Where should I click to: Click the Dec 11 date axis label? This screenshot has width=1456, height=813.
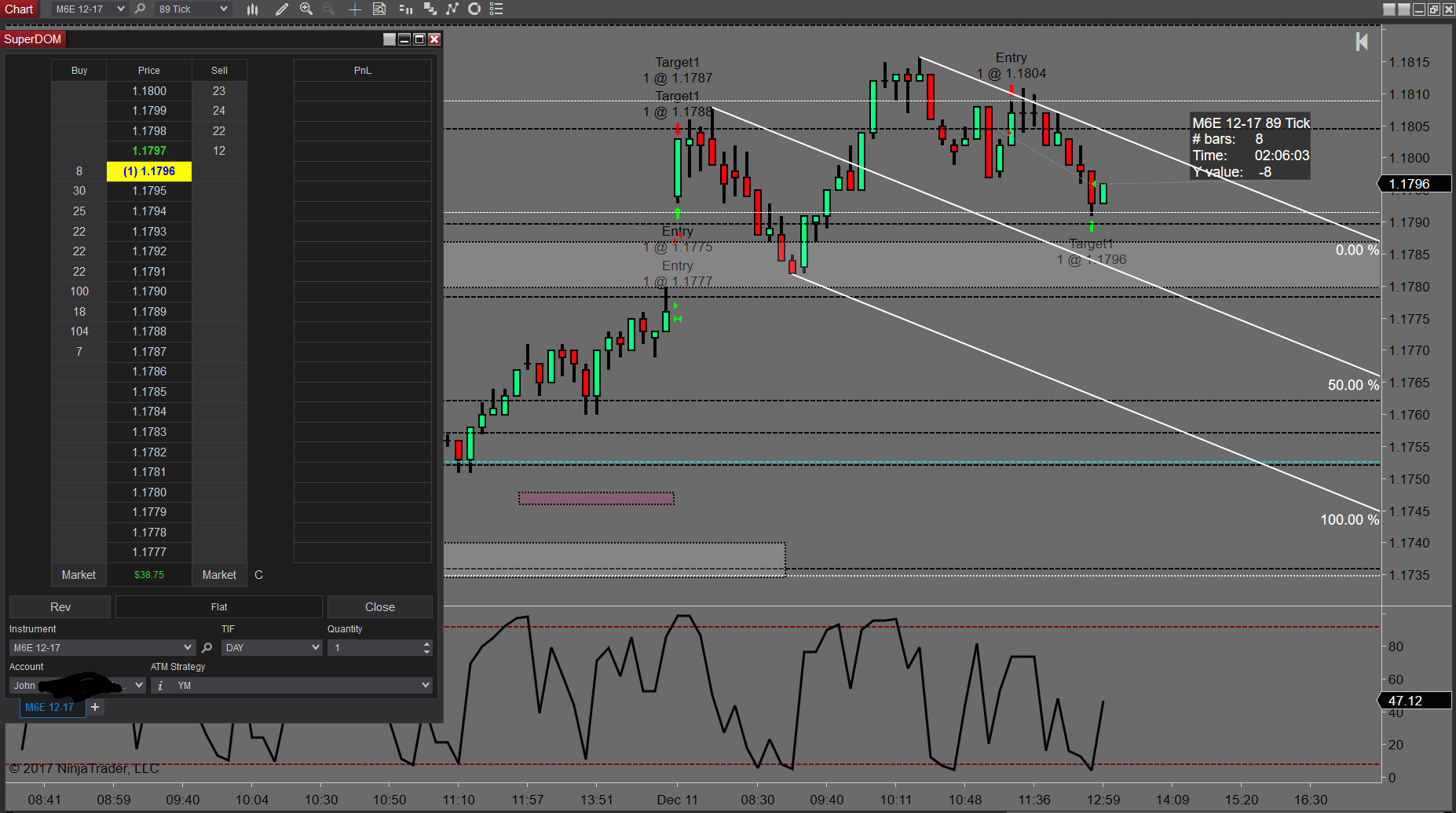pos(677,800)
